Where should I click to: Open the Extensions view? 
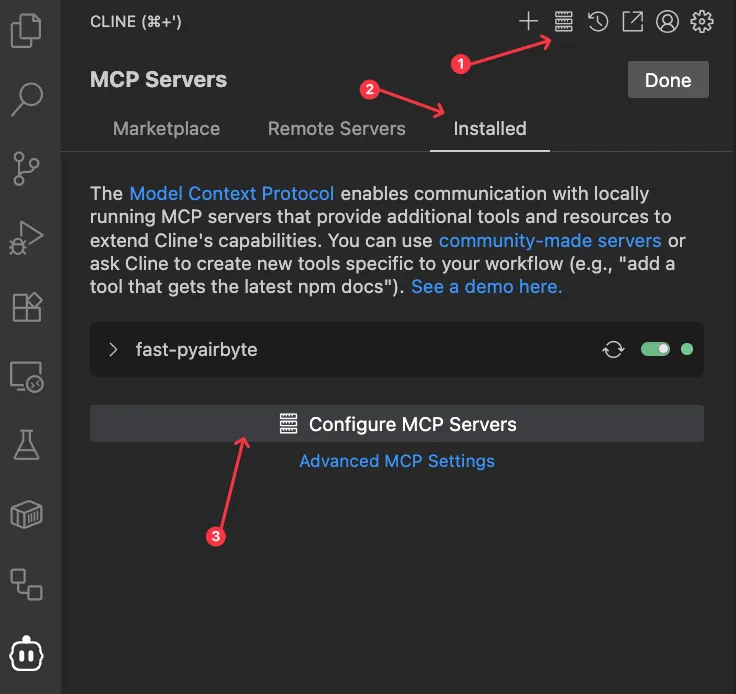point(27,307)
